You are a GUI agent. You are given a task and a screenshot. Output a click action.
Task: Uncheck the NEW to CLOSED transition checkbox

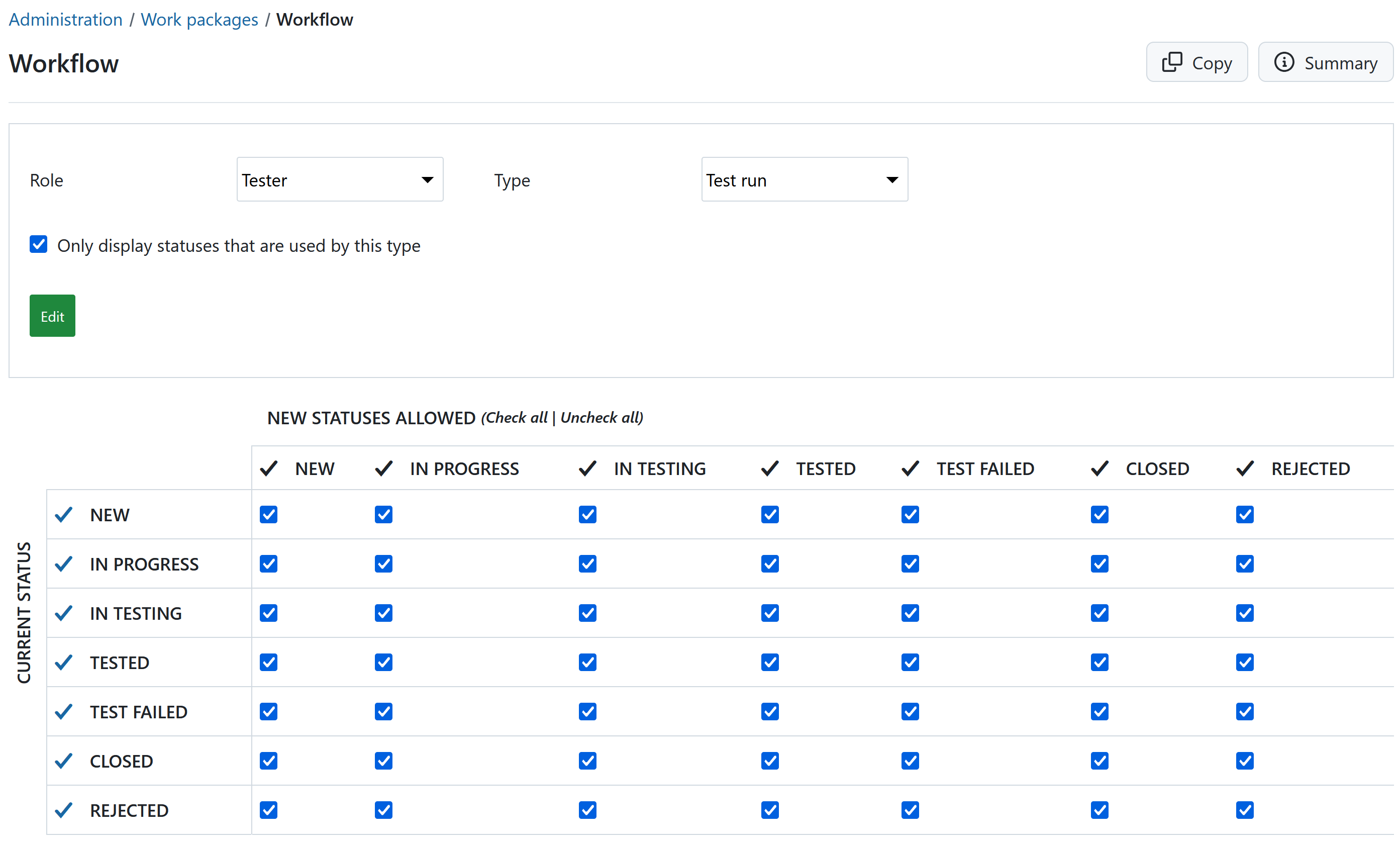click(x=1099, y=514)
